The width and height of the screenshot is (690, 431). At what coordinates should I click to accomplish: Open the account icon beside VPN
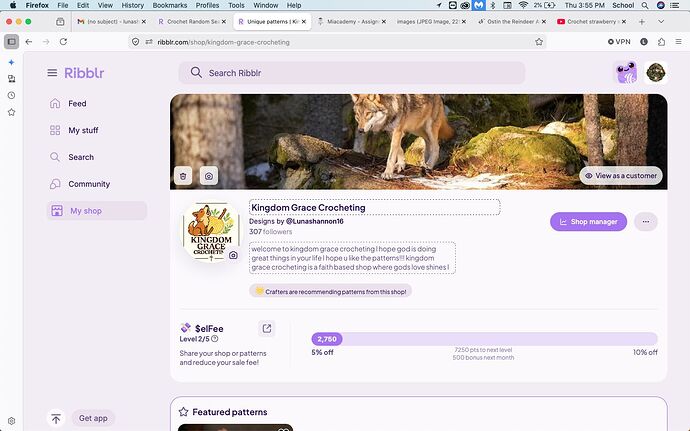click(x=644, y=42)
